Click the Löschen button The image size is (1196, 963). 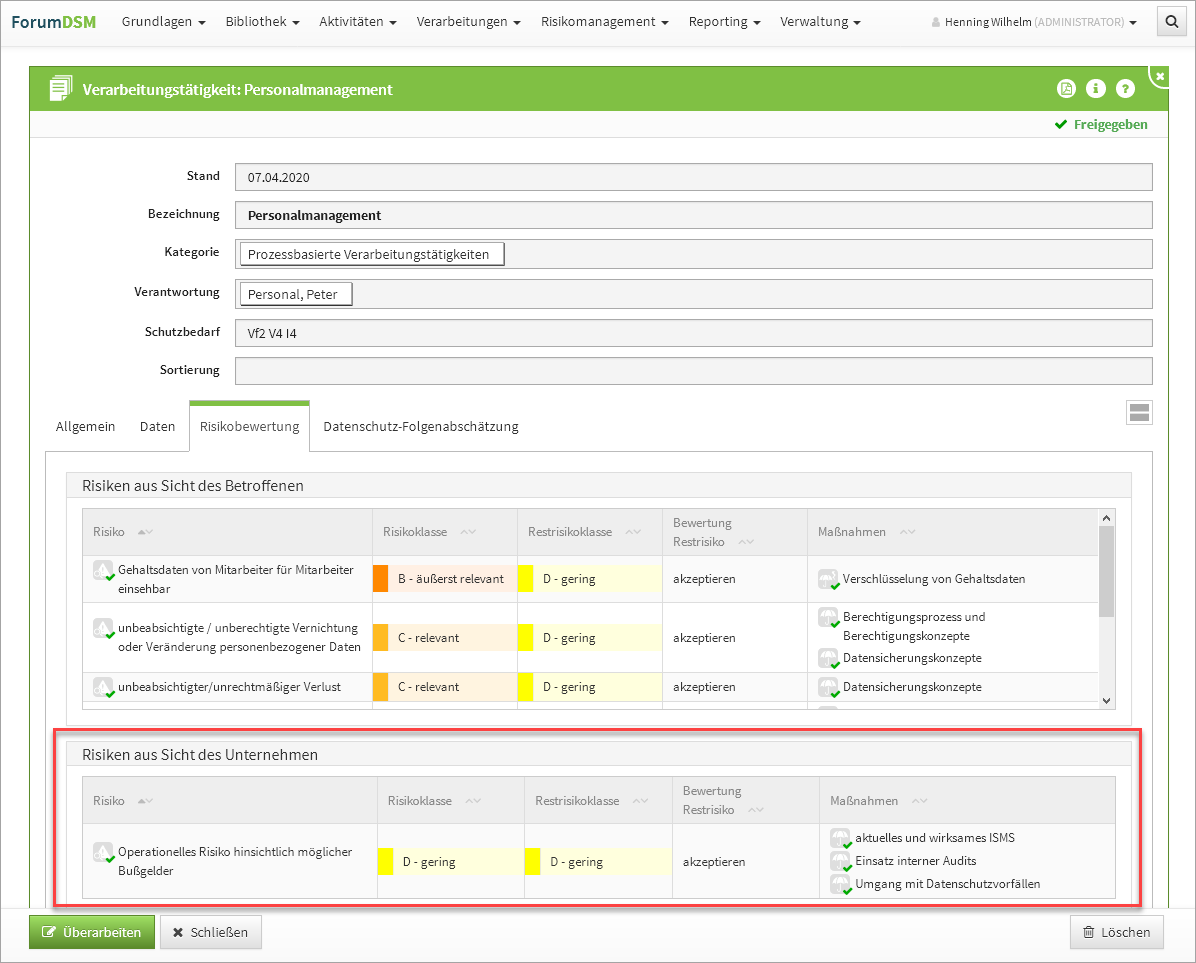pyautogui.click(x=1116, y=932)
